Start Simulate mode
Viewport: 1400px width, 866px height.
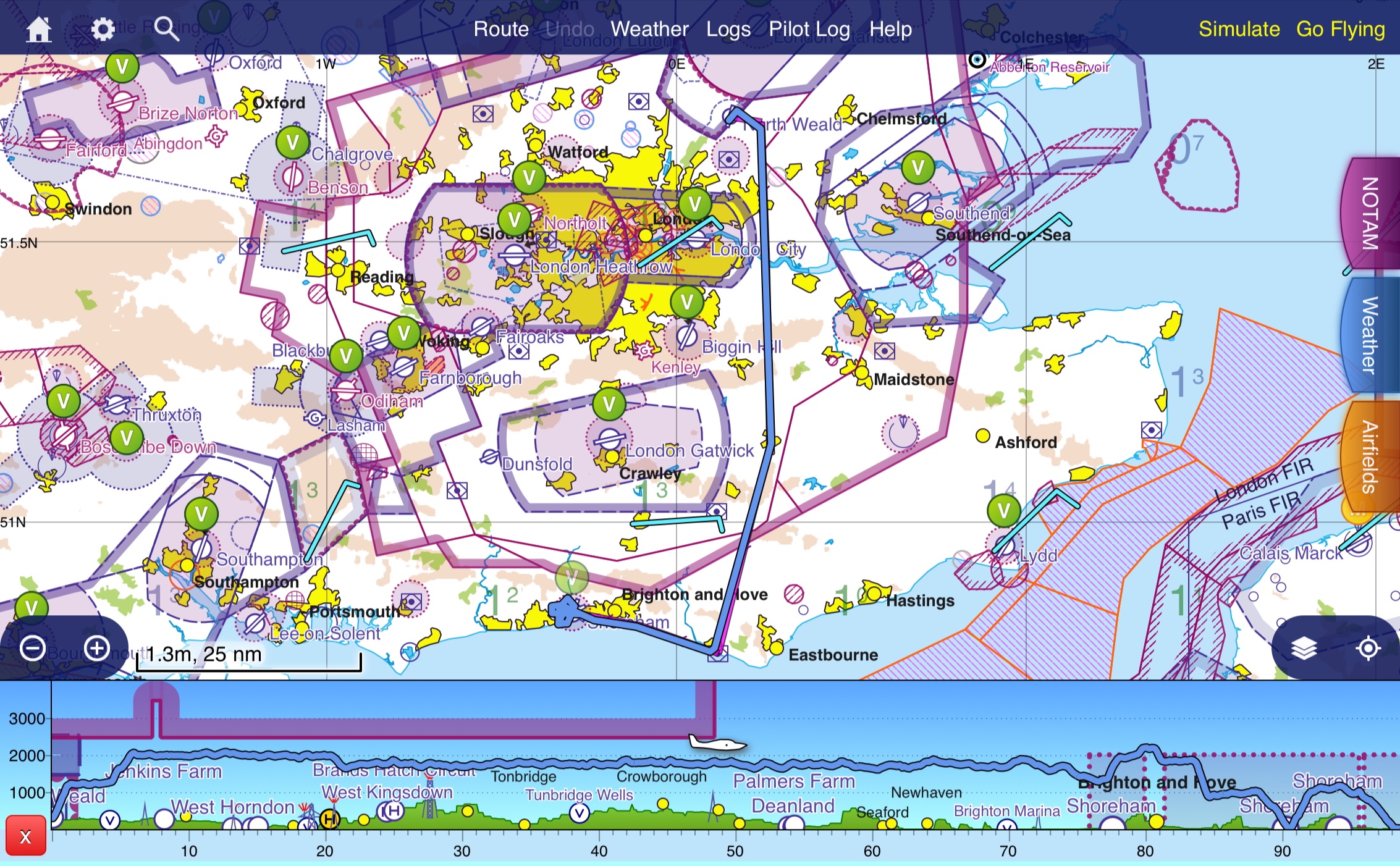click(x=1239, y=29)
